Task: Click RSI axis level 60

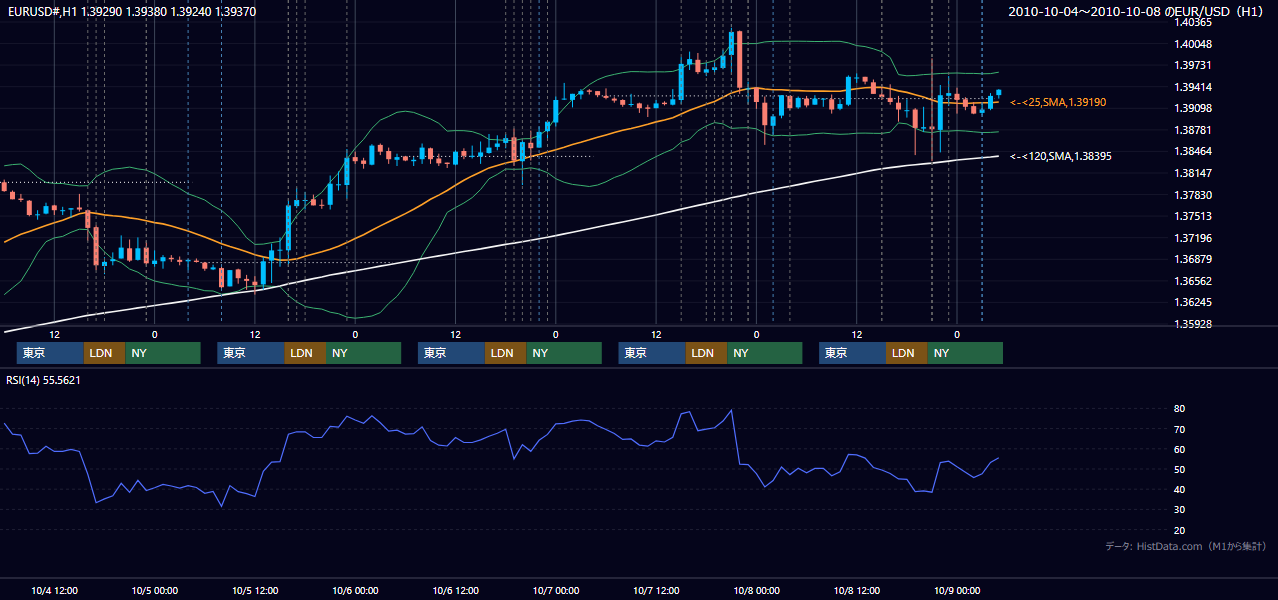Action: (x=1179, y=449)
